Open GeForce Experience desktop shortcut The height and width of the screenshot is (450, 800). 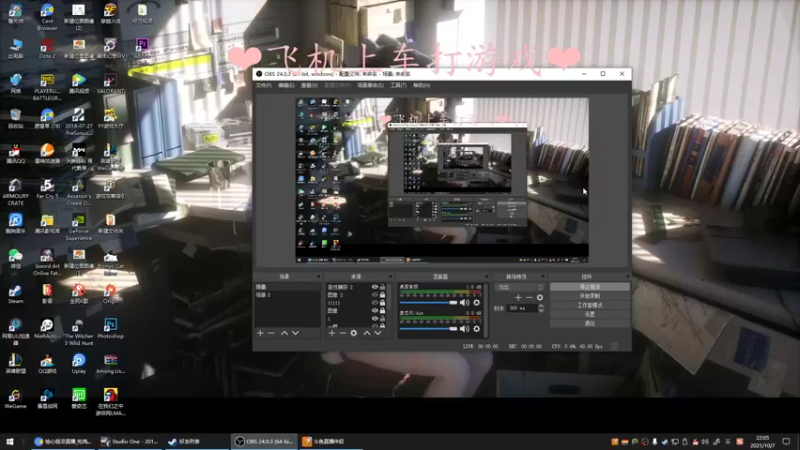[x=79, y=227]
